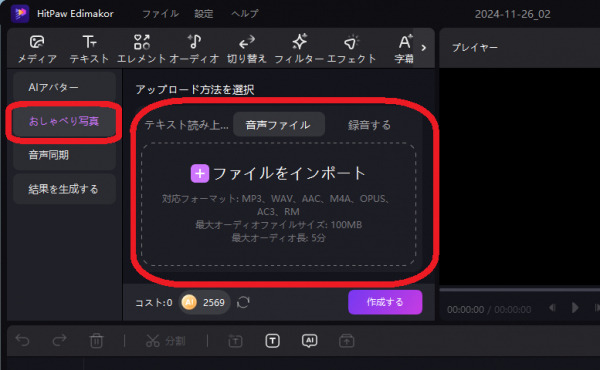600x370 pixels.
Task: Click the dimmed text box icon after 分割
Action: pos(235,341)
